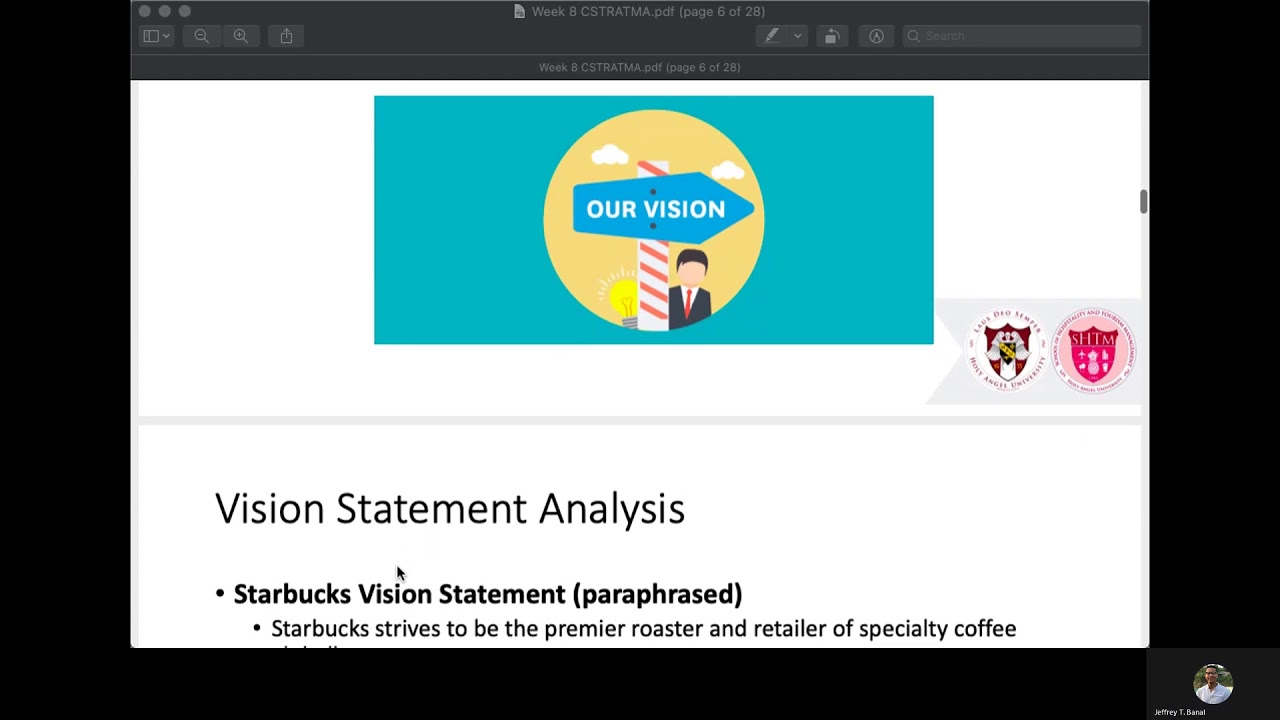Show the Markup toolbar
1280x720 pixels.
coord(877,36)
